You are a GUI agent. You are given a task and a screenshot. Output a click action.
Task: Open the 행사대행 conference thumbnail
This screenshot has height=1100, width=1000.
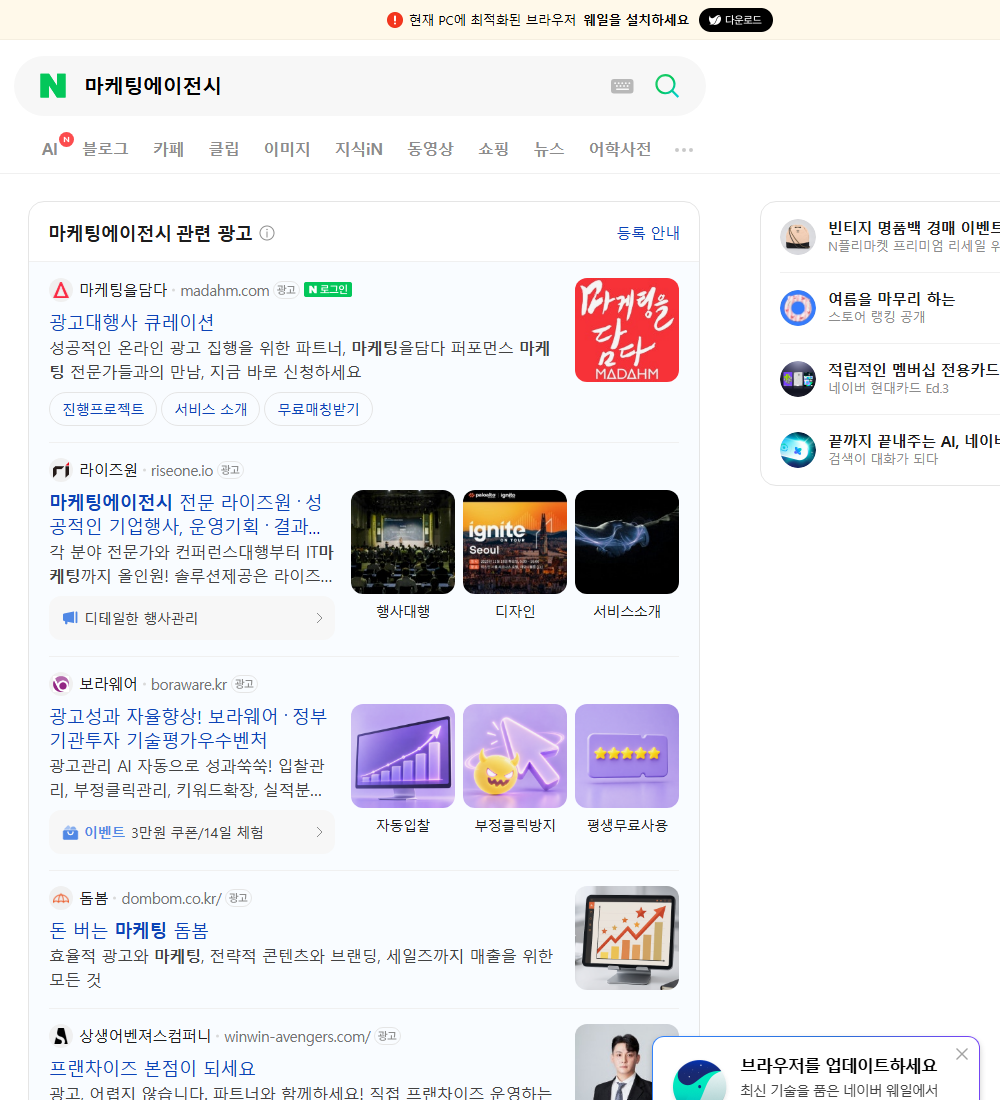pos(403,542)
